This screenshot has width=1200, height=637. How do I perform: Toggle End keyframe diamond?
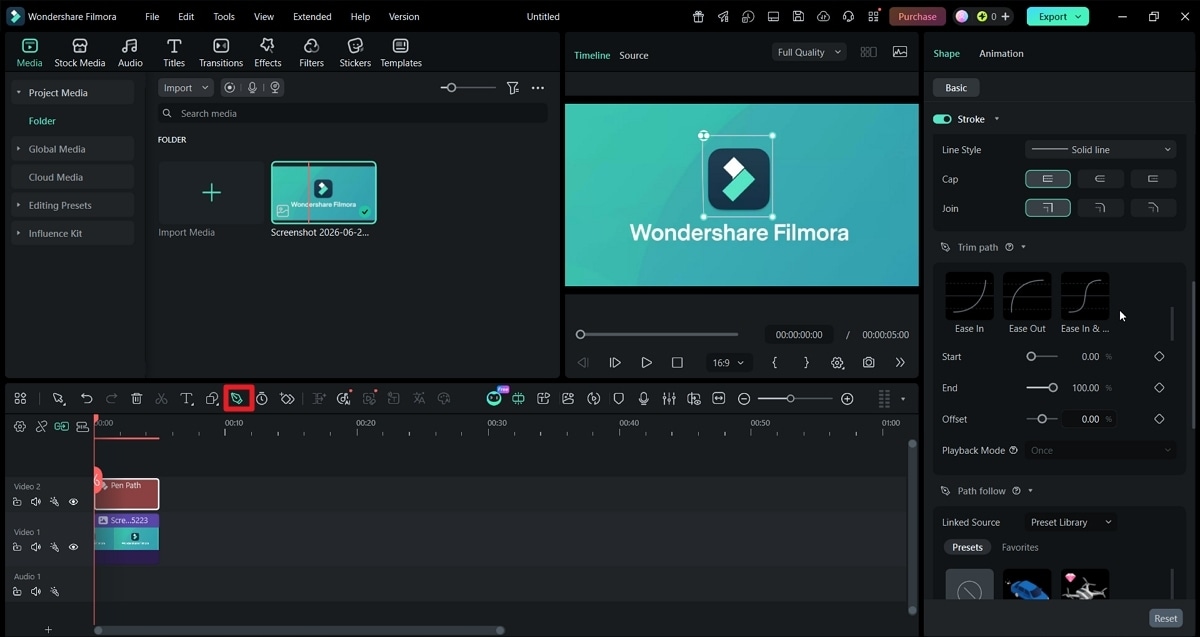1159,388
